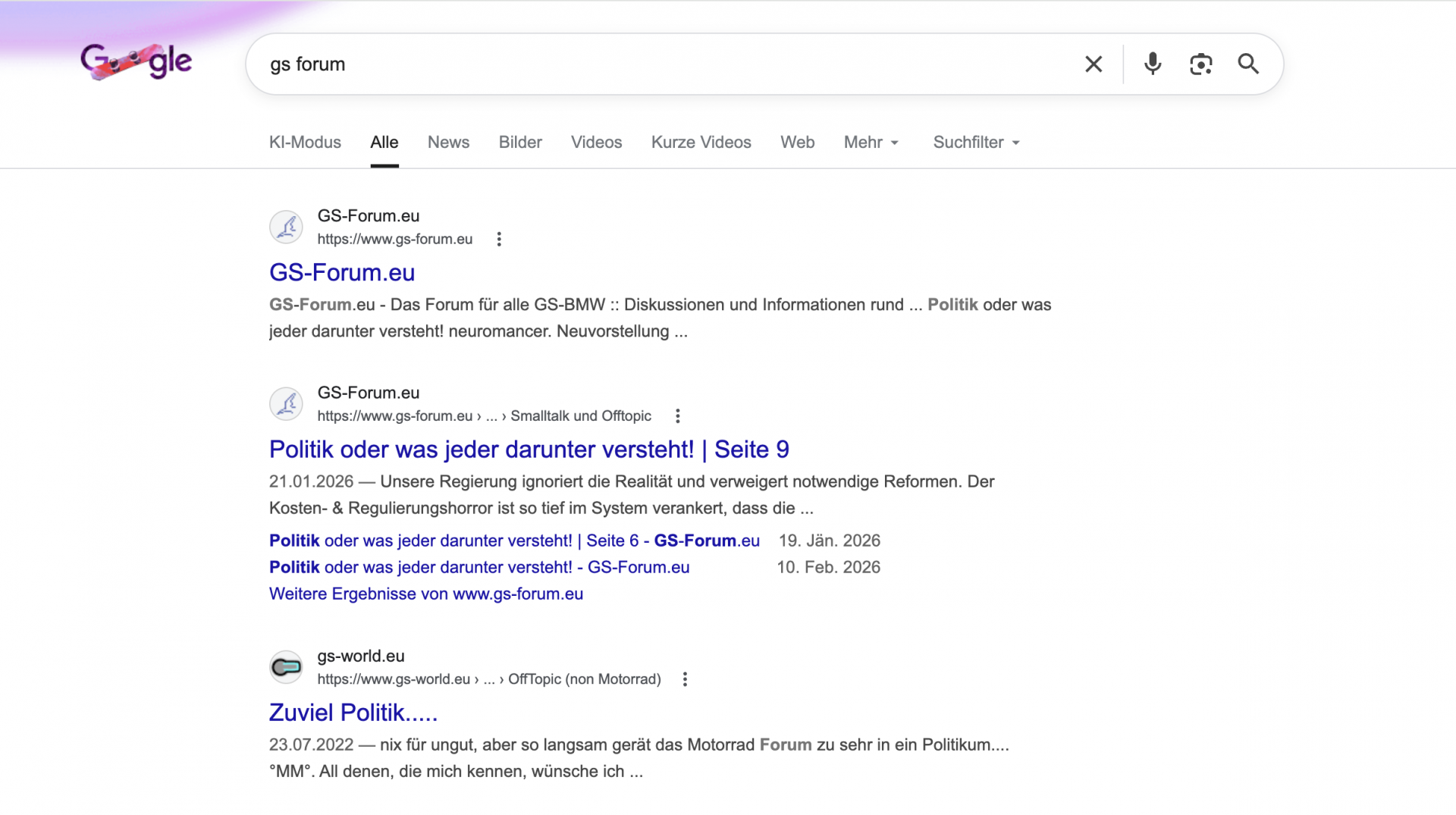Switch to the KI-Modus tab

(x=304, y=142)
